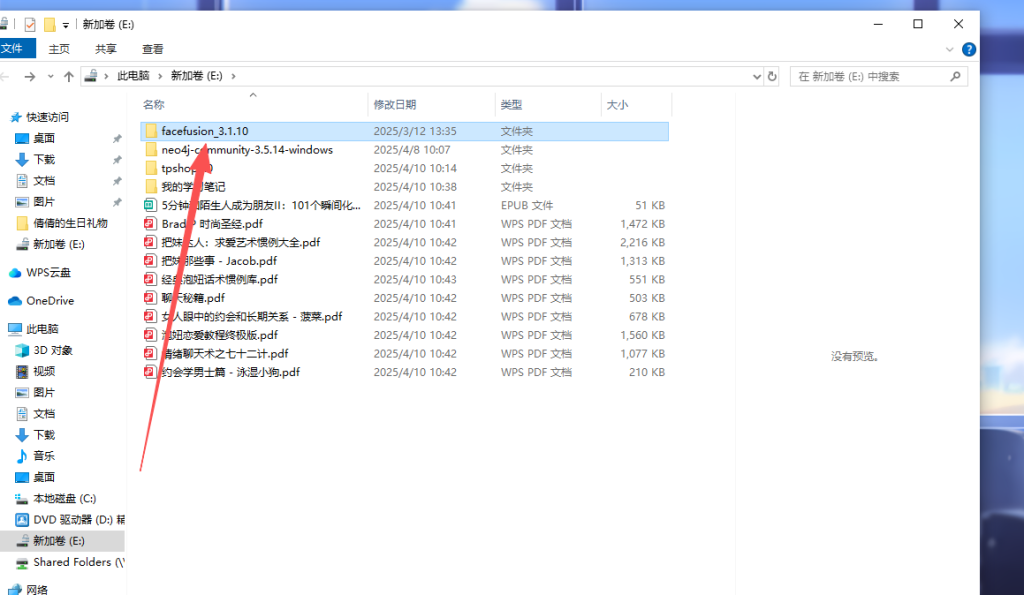Screen dimensions: 1024x595
Task: Open the Help question mark icon
Action: 968,48
